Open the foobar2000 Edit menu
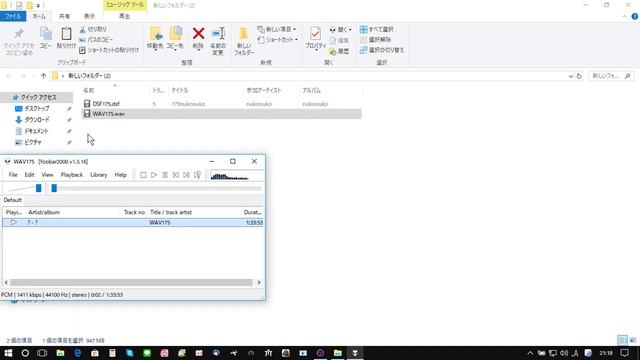The height and width of the screenshot is (360, 640). coord(29,175)
